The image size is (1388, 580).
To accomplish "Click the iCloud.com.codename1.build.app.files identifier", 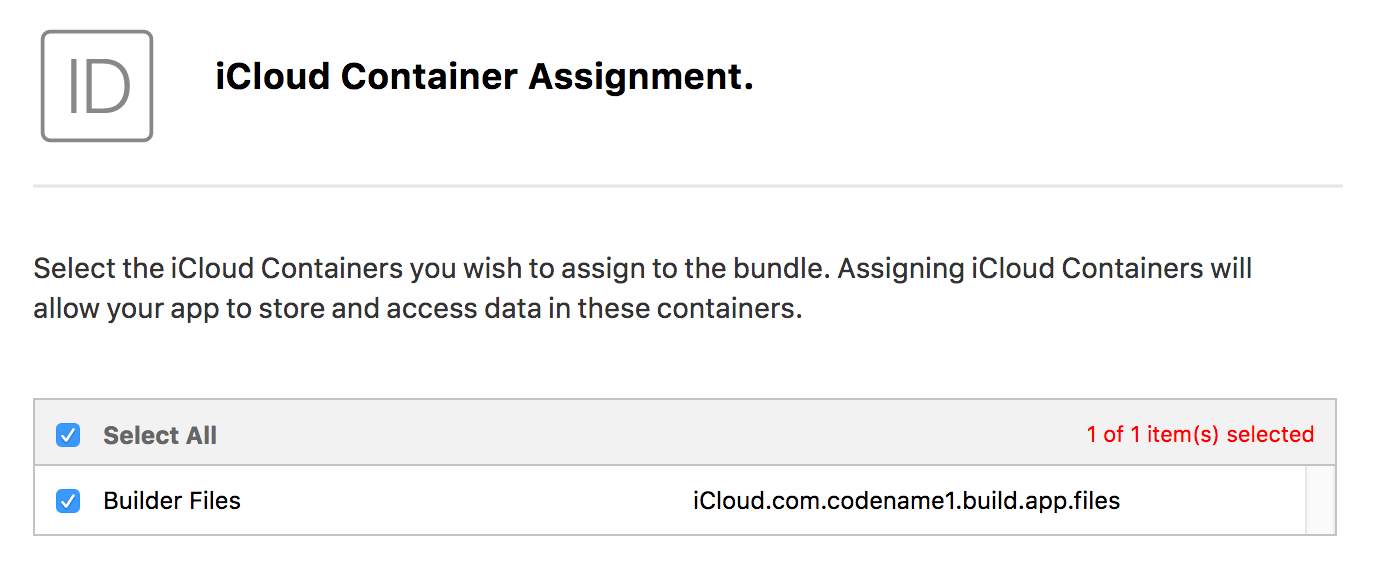I will pyautogui.click(x=906, y=500).
